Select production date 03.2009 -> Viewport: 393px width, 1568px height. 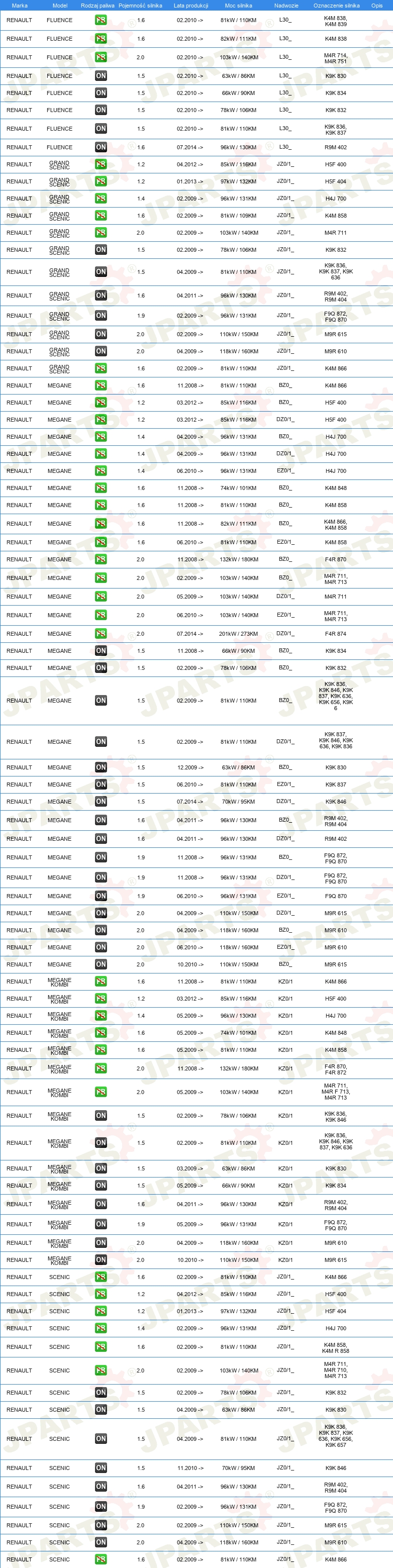(x=190, y=1168)
